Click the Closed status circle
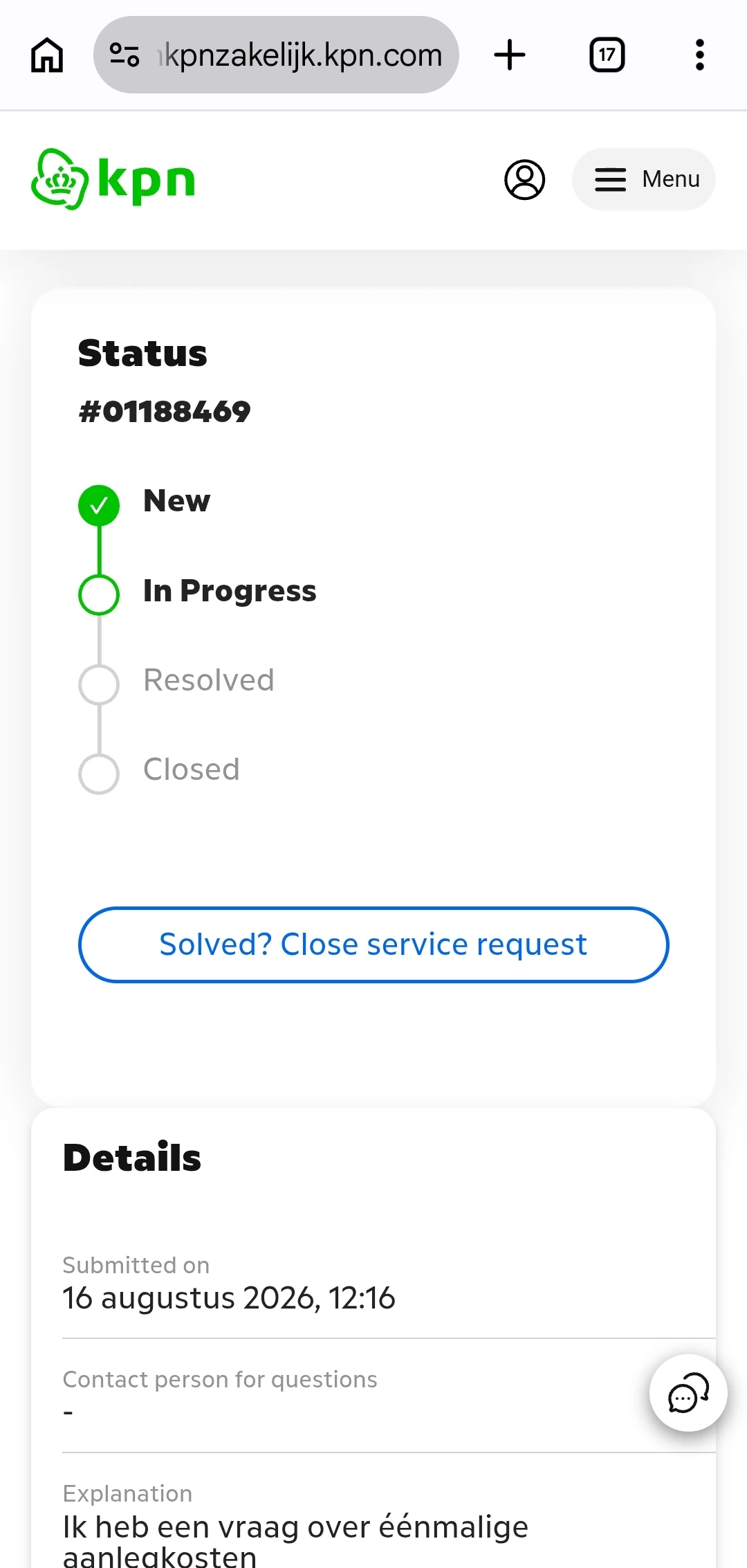Image resolution: width=747 pixels, height=1568 pixels. (x=99, y=774)
